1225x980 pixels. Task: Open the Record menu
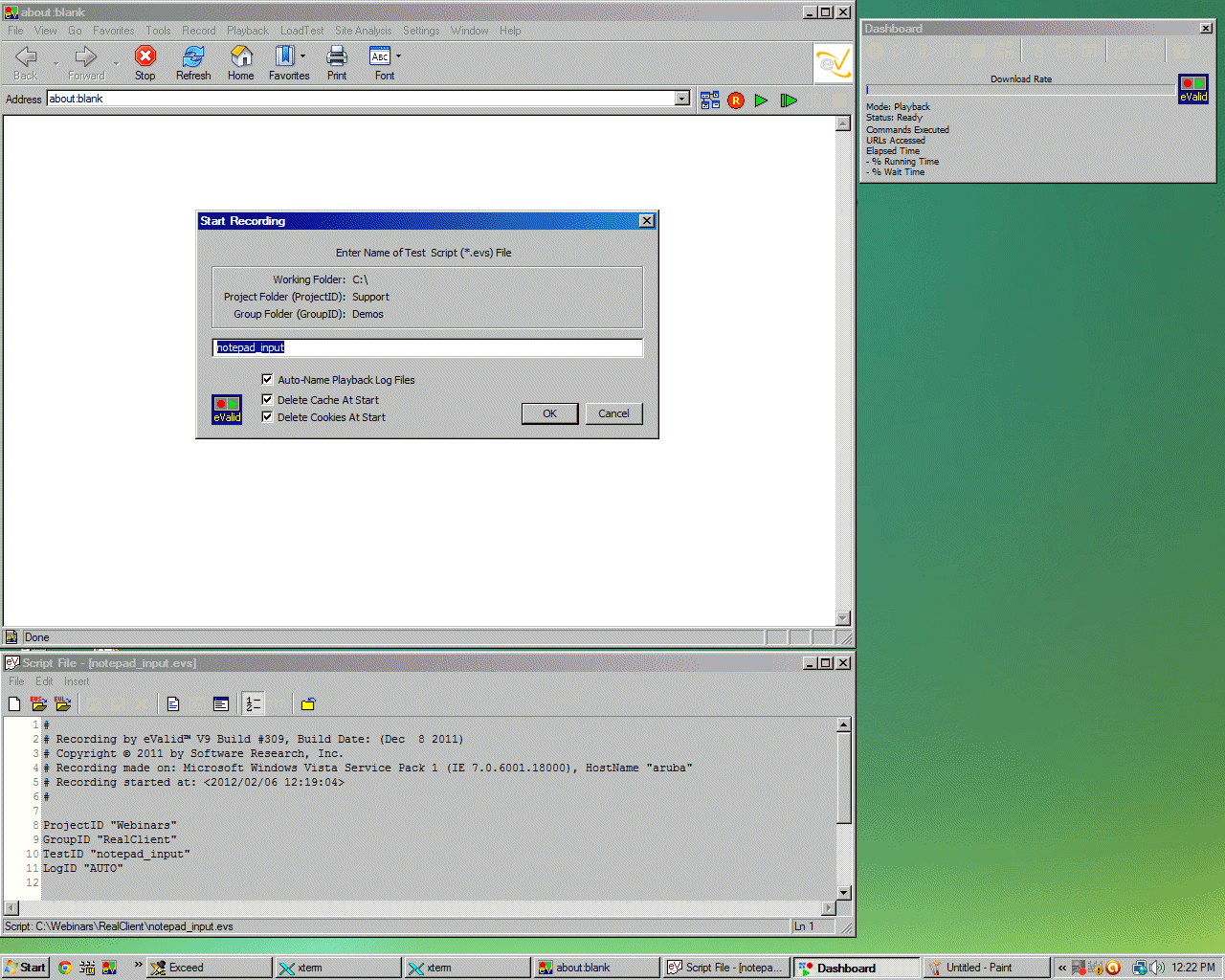tap(199, 31)
